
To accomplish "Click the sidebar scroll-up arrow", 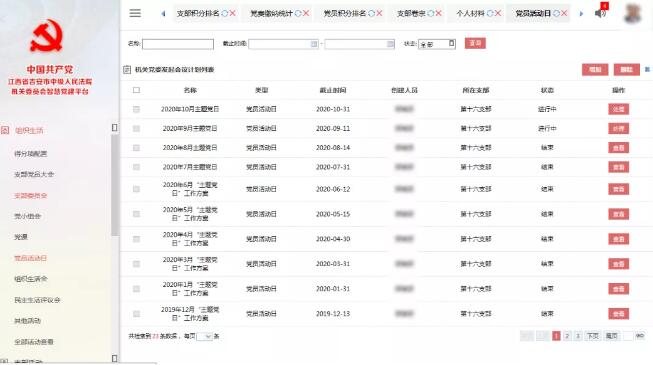I will pos(115,128).
